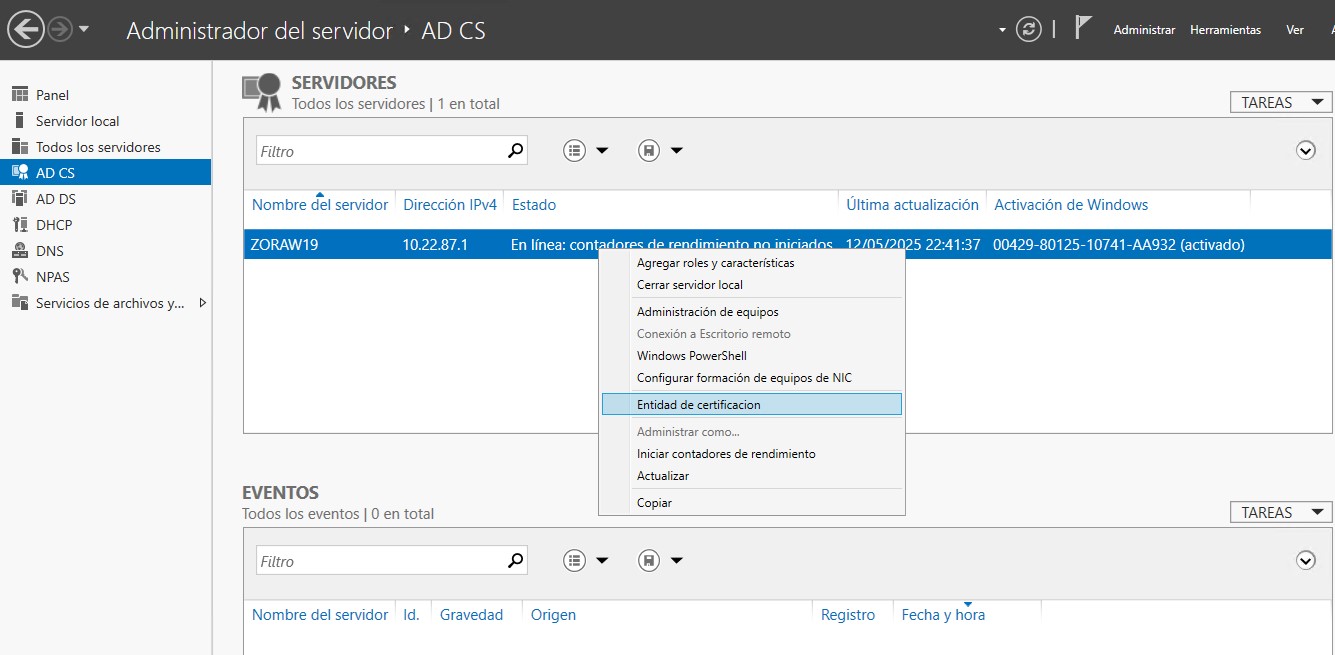Click the AD DS role icon
1335x655 pixels.
click(x=19, y=199)
